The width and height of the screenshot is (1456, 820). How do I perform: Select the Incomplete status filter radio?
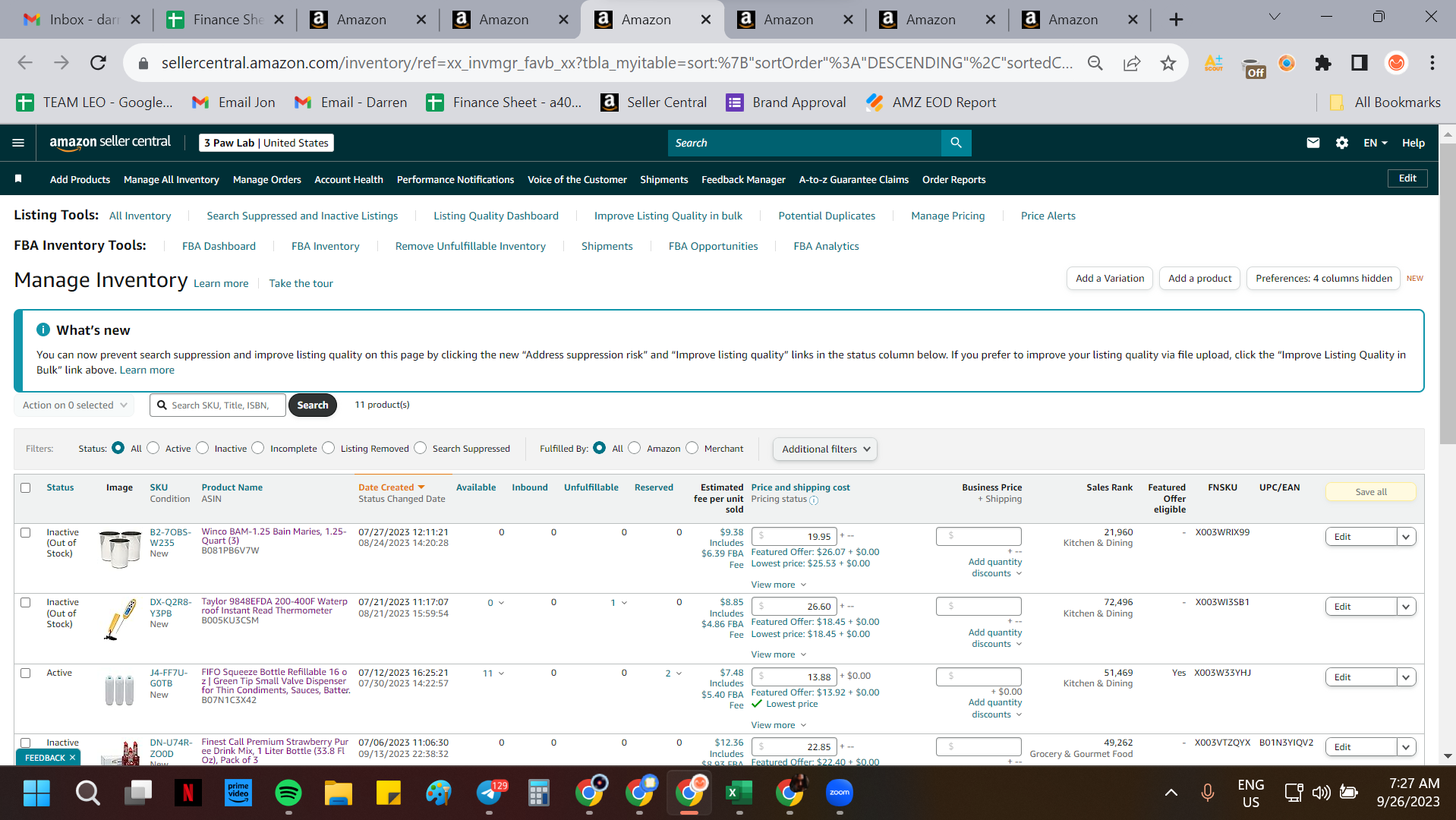point(258,448)
